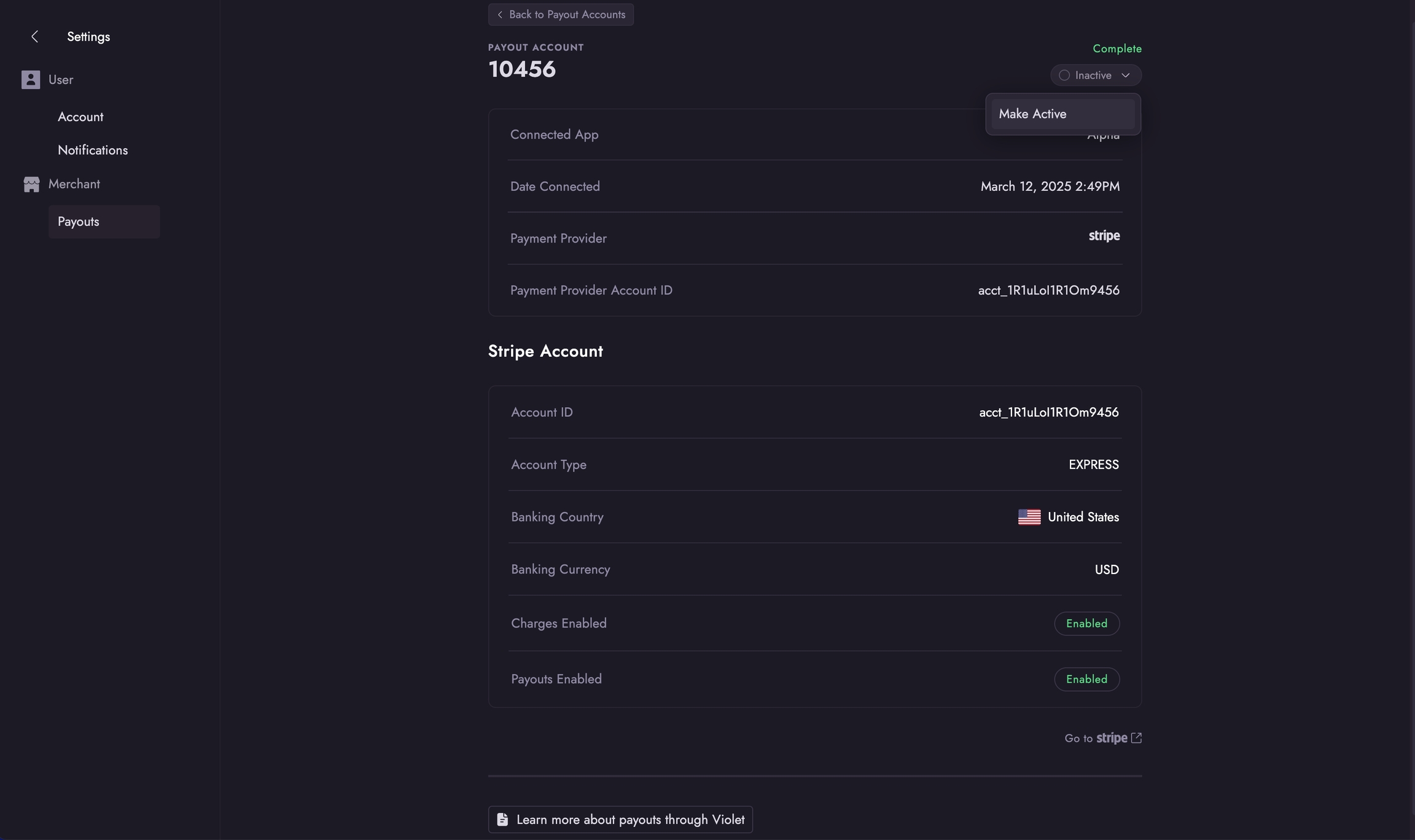Click the chevron in Back to Payout Accounts

coord(500,15)
